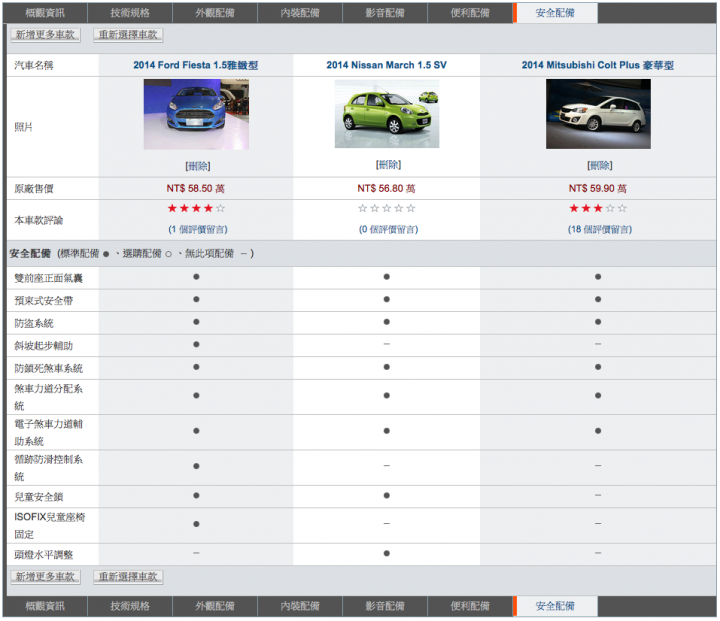View the white Mitsubishi Colt Plus photo

tap(598, 114)
